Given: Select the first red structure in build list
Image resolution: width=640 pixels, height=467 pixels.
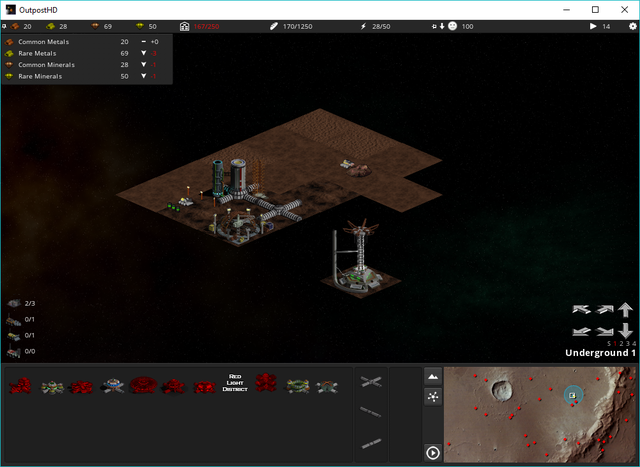Looking at the screenshot, I should (20, 385).
